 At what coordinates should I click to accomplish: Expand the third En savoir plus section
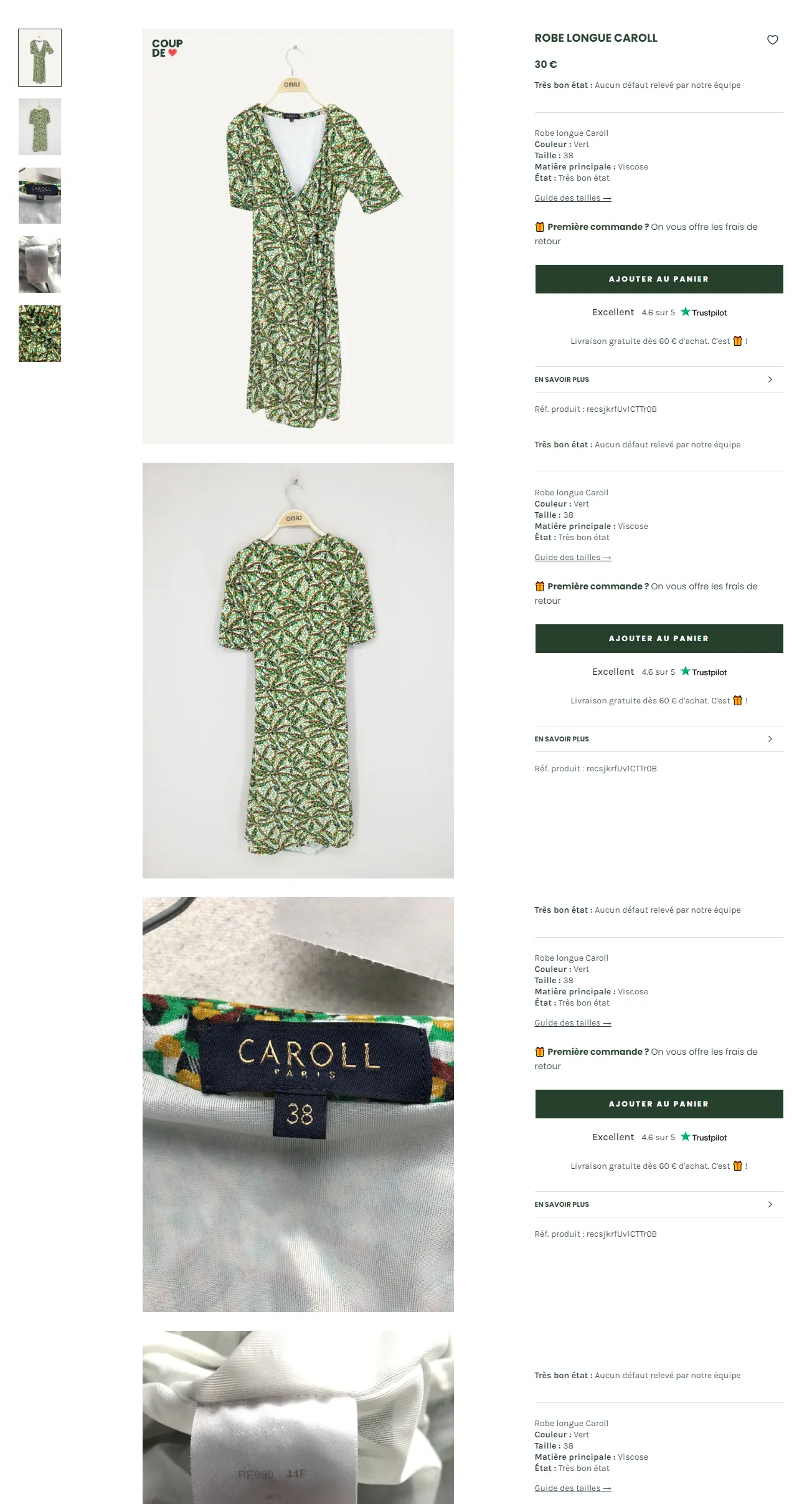pos(659,1204)
